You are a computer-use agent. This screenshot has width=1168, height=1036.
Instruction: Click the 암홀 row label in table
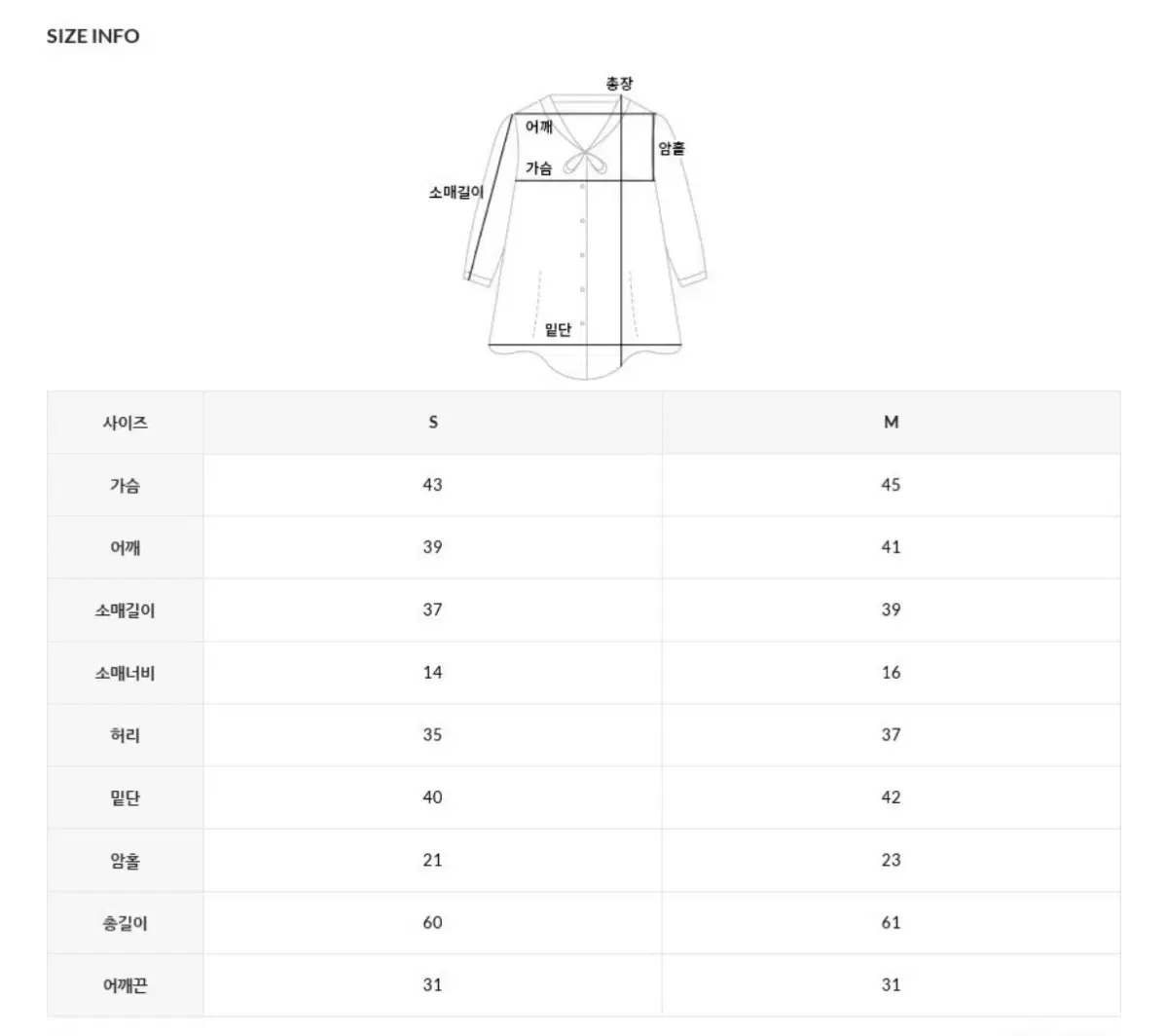[x=126, y=861]
